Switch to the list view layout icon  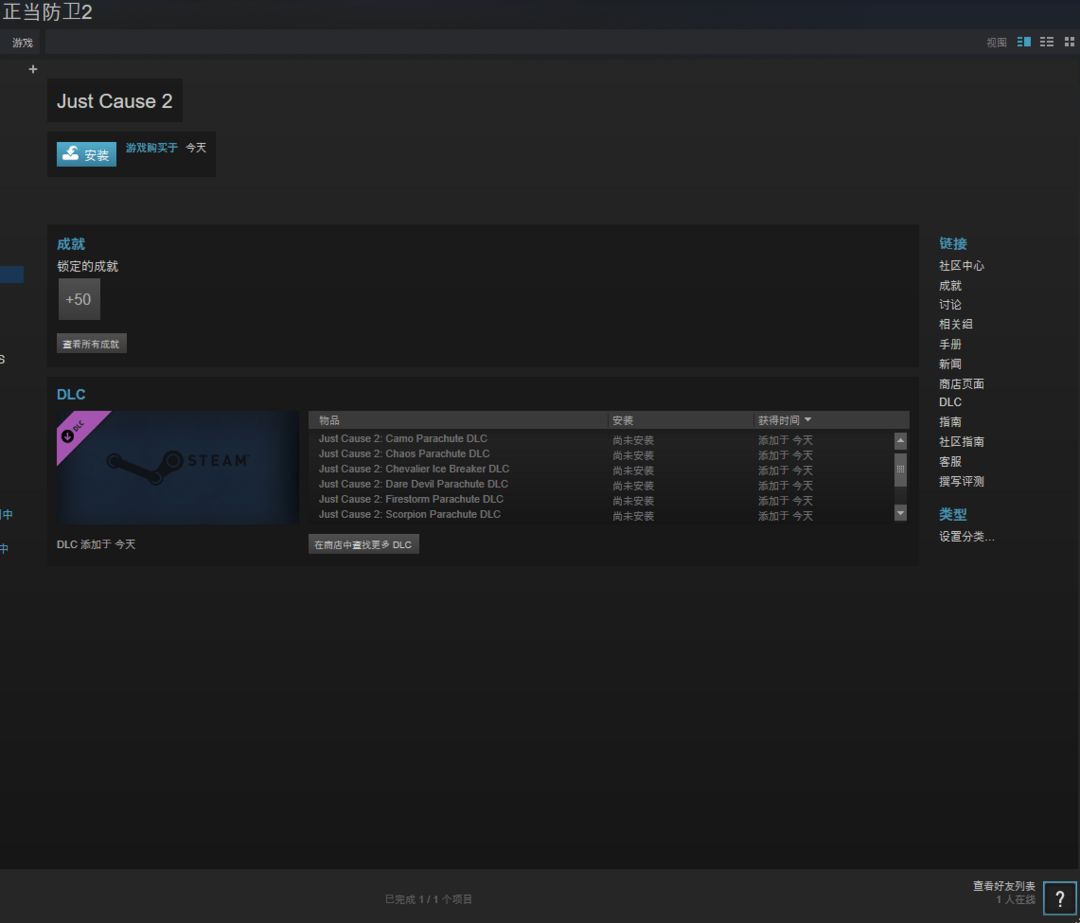(x=1047, y=42)
